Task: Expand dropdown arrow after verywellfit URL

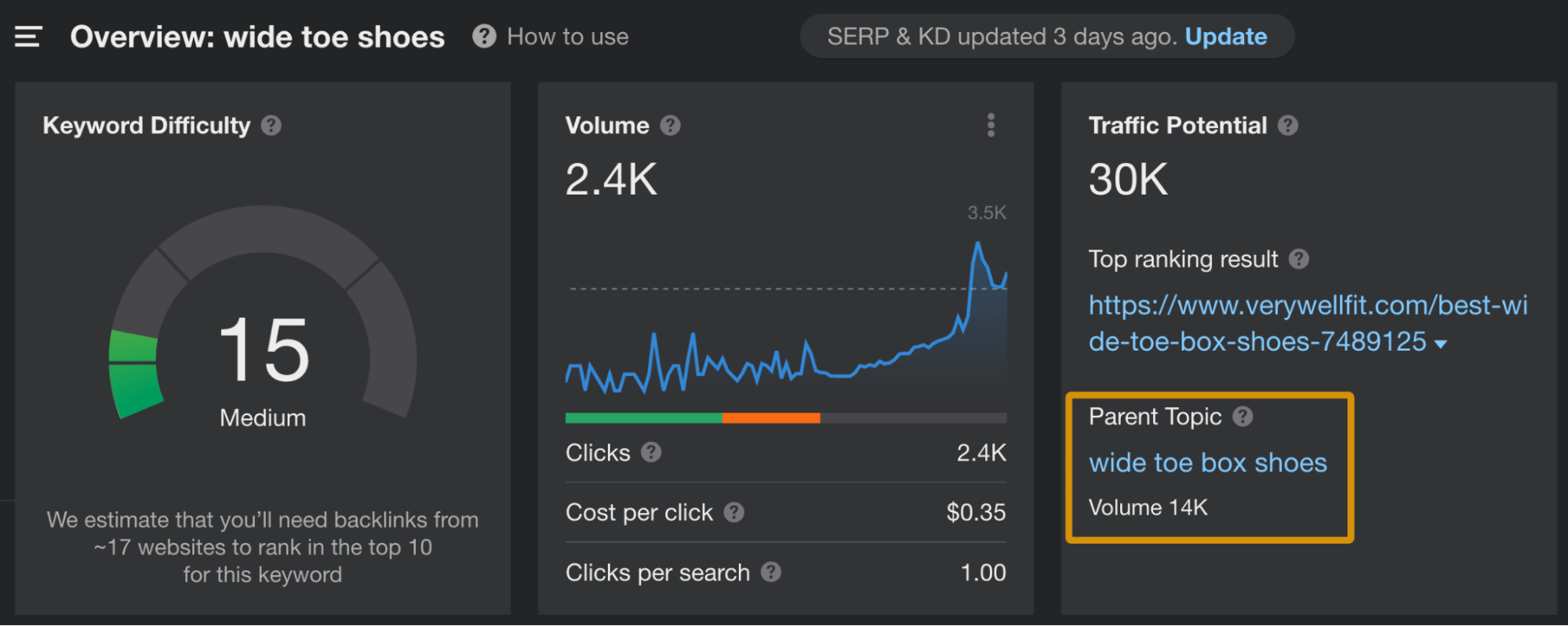Action: coord(1440,344)
